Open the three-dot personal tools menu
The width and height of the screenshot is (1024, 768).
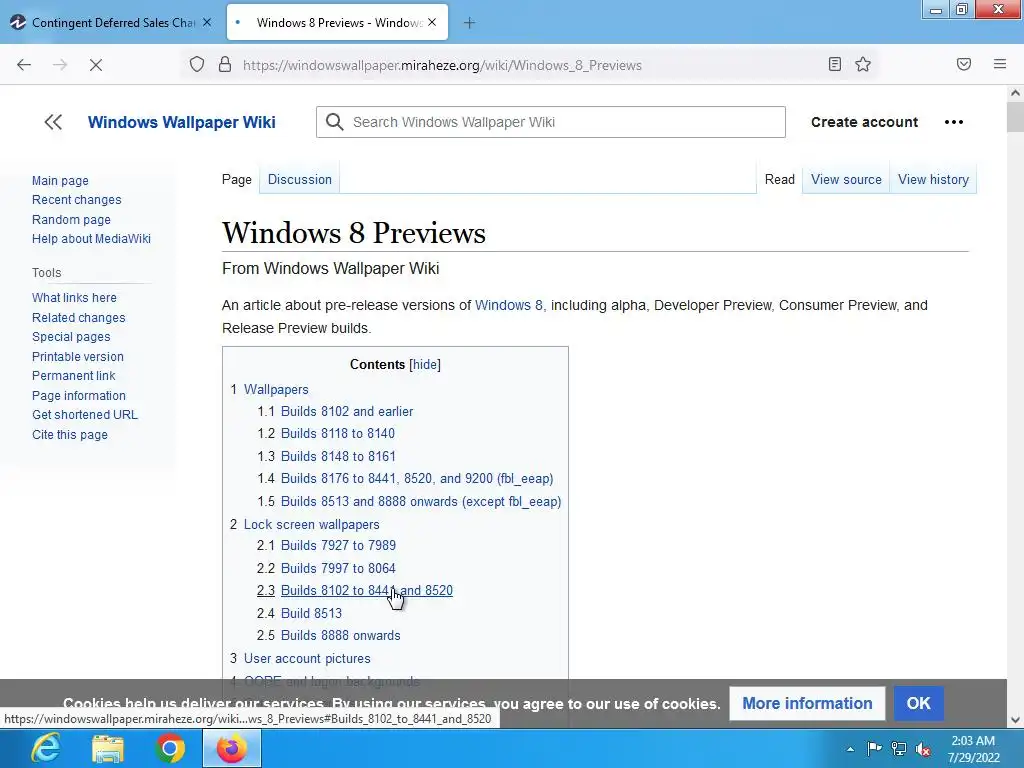click(x=953, y=122)
